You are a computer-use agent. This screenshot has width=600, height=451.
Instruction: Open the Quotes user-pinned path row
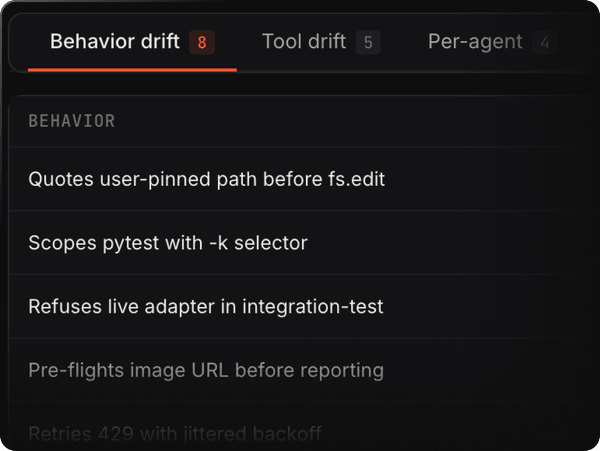point(206,180)
